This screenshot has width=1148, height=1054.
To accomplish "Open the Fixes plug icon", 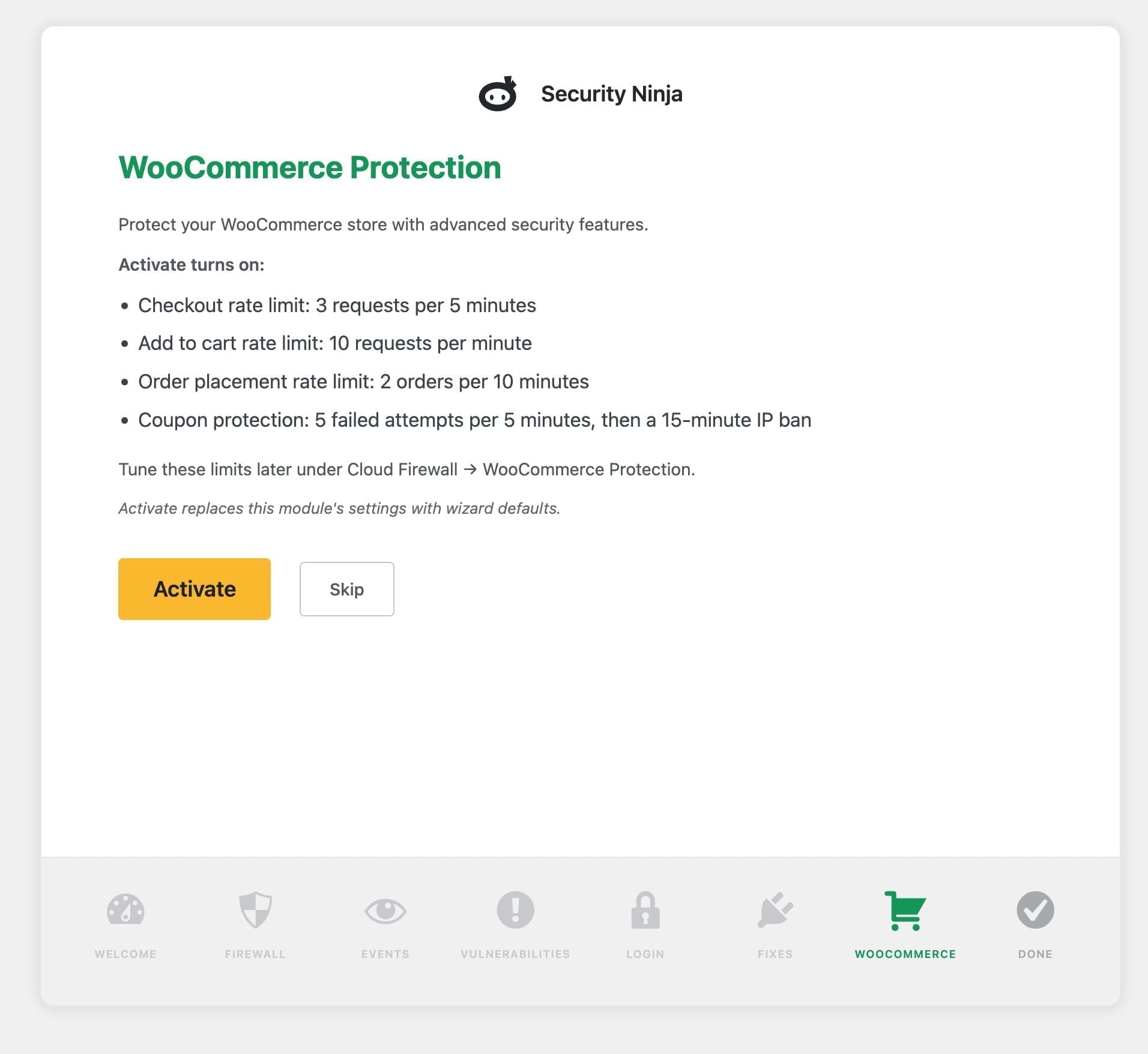I will coord(775,909).
